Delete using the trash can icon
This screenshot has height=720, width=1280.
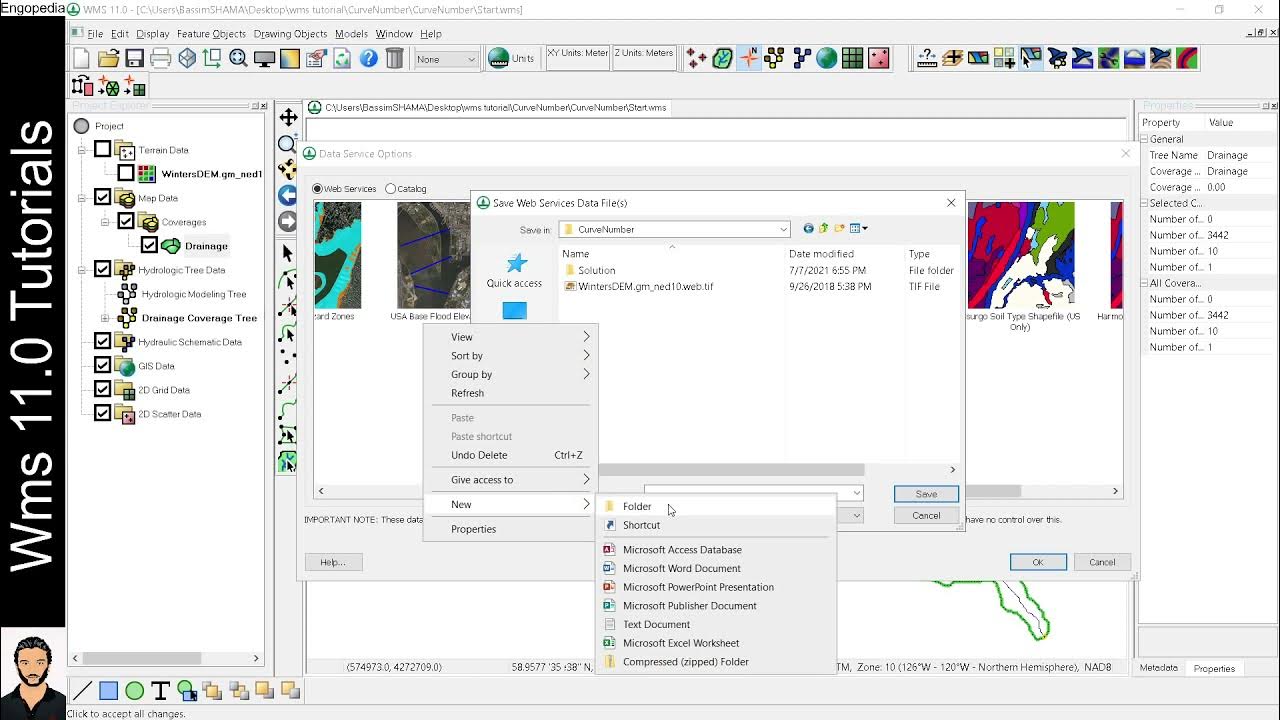(394, 59)
